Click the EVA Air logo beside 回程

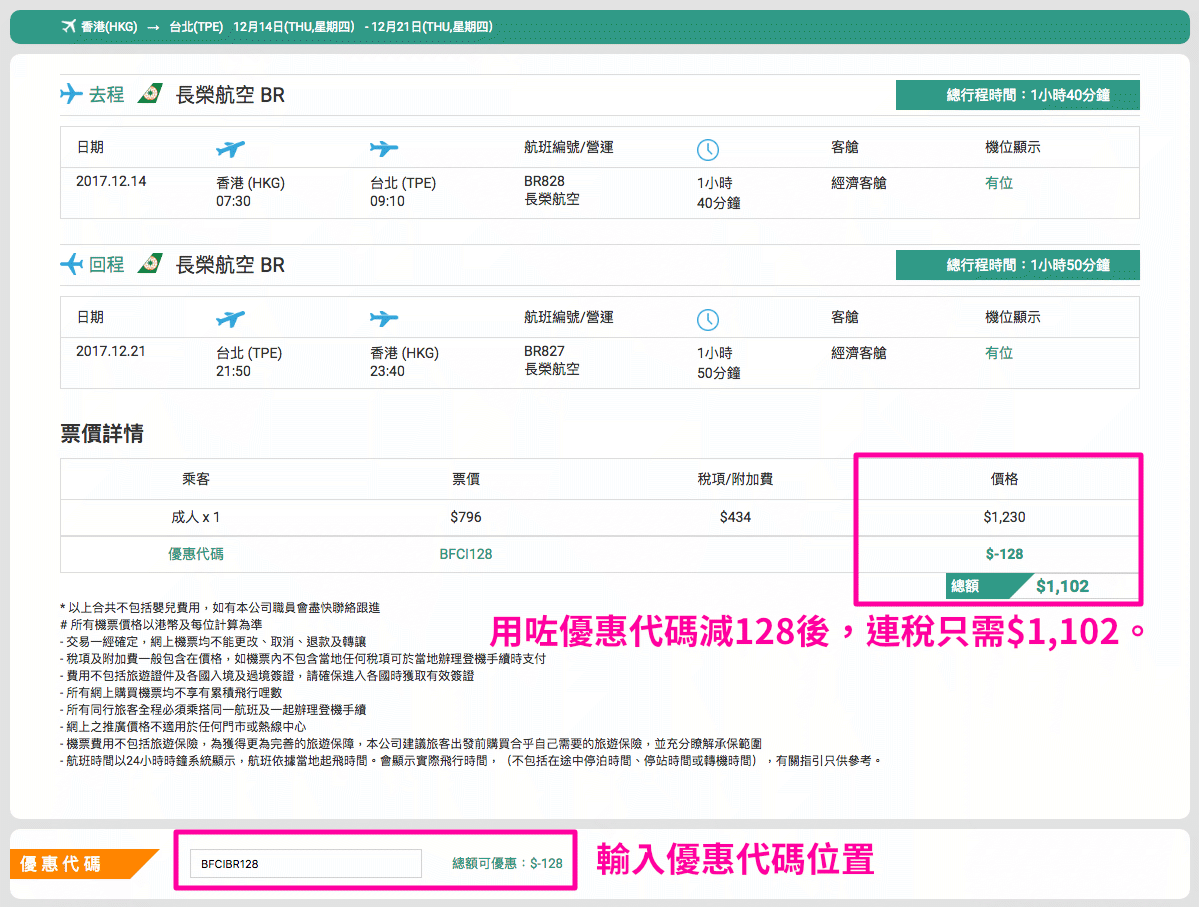pos(150,264)
